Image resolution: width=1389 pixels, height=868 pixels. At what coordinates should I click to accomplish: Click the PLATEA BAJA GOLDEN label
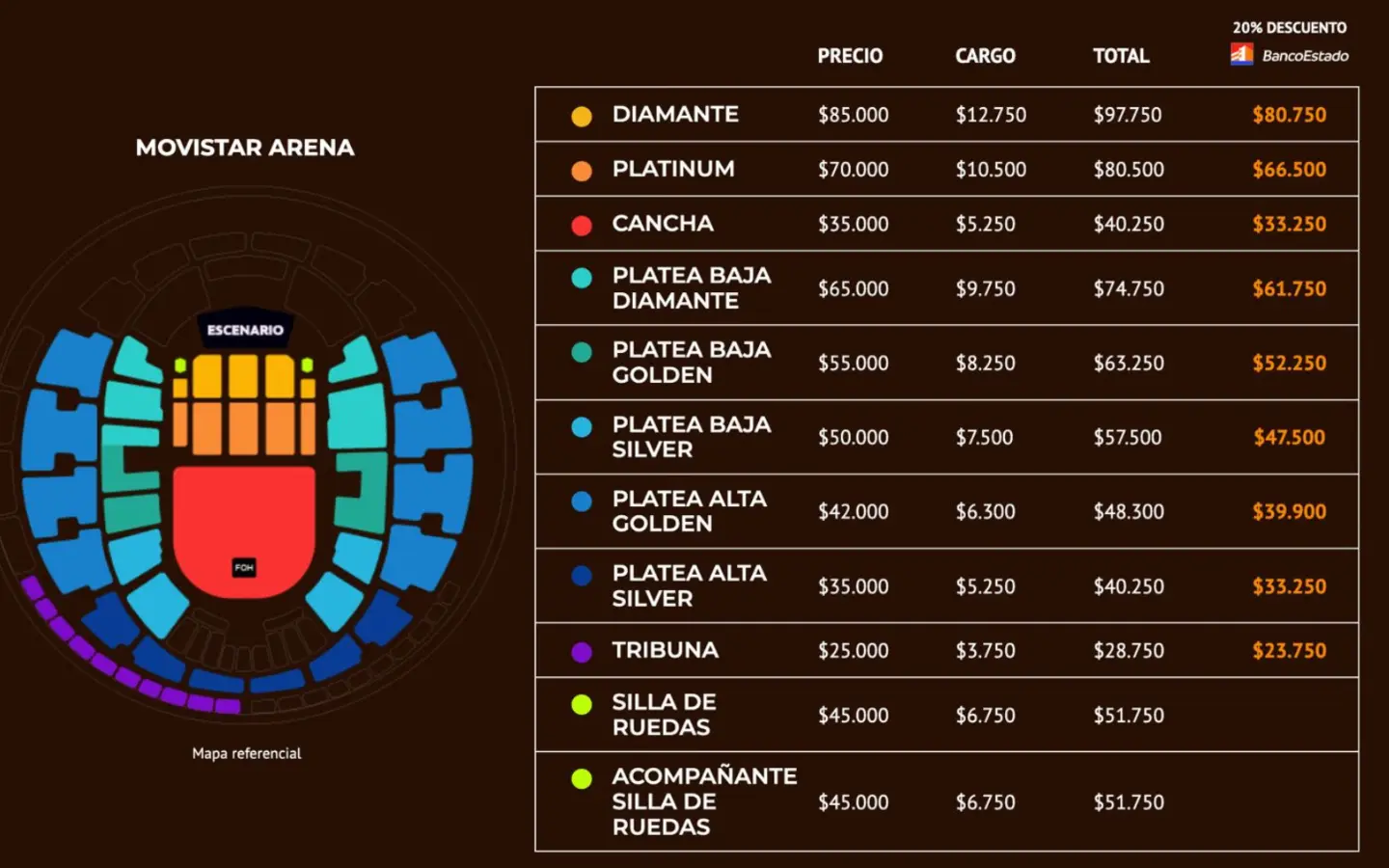691,362
